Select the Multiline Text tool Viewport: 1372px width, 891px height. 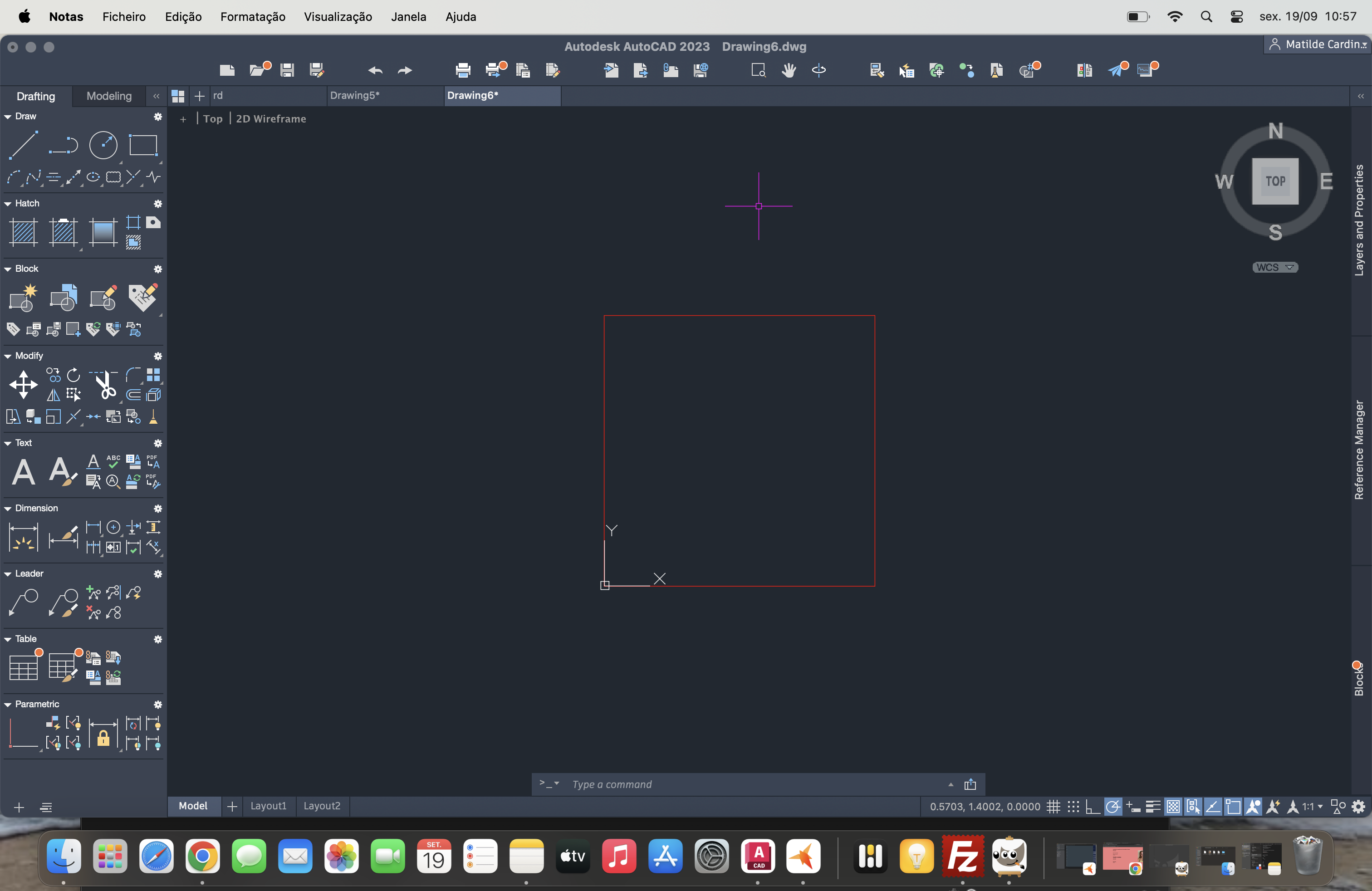coord(23,472)
